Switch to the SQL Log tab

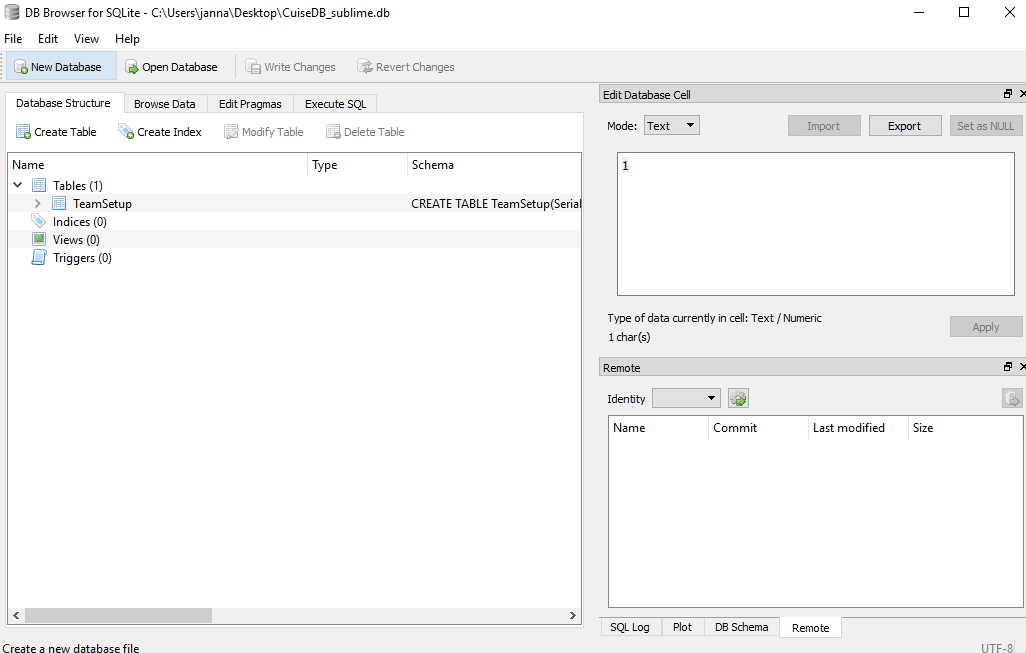[x=630, y=627]
